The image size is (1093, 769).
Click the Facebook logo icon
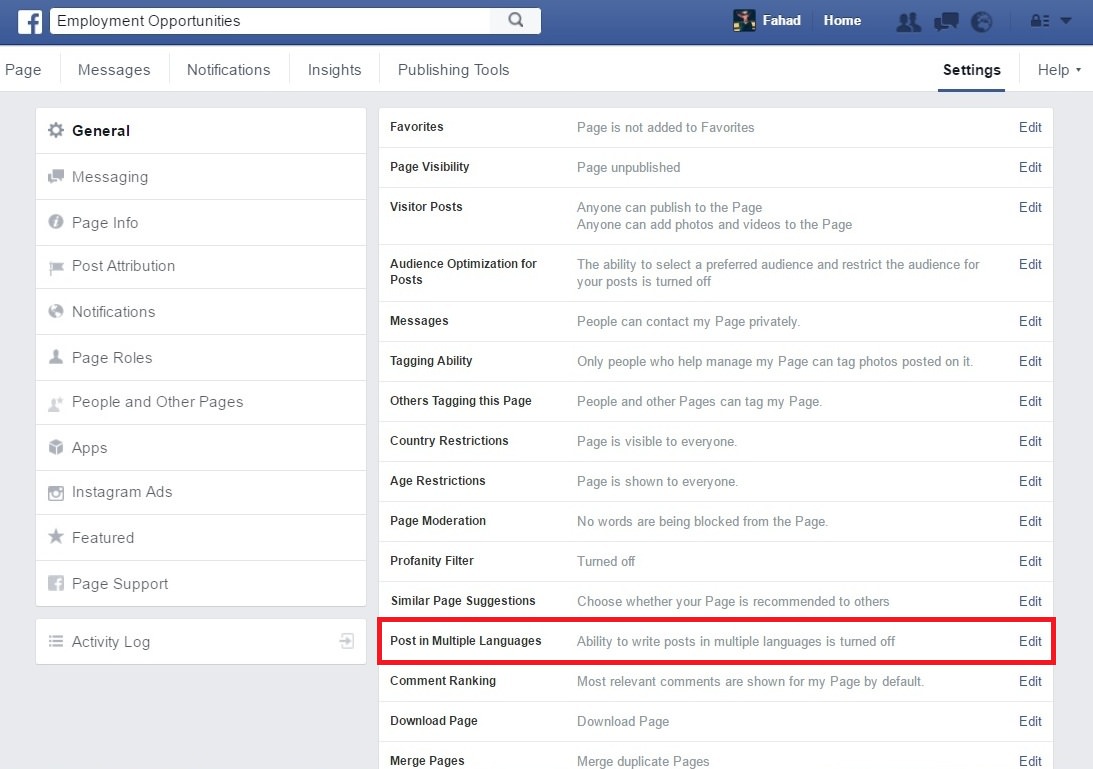tap(30, 21)
